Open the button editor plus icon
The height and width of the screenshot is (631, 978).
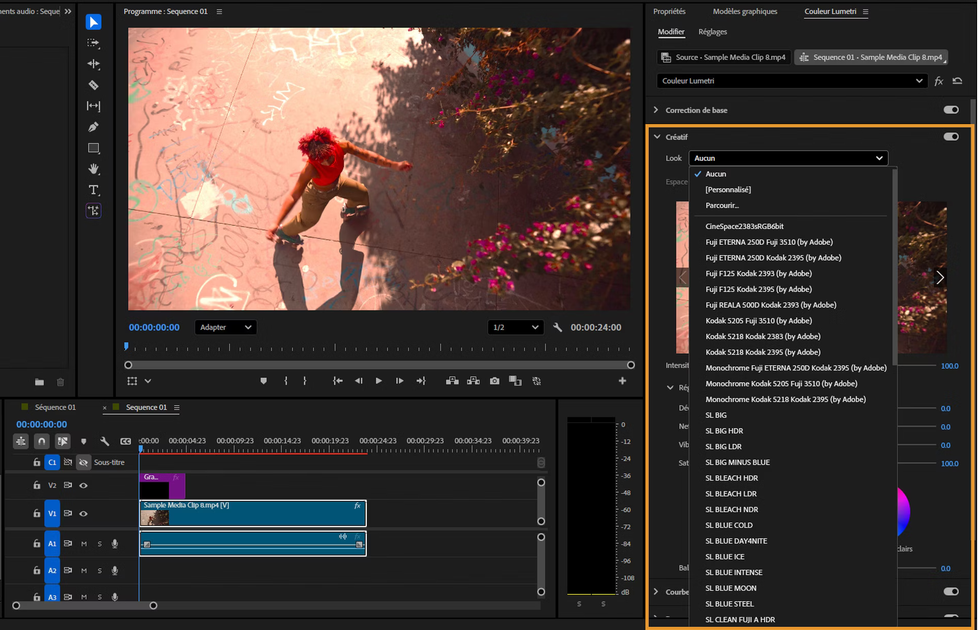[x=622, y=381]
